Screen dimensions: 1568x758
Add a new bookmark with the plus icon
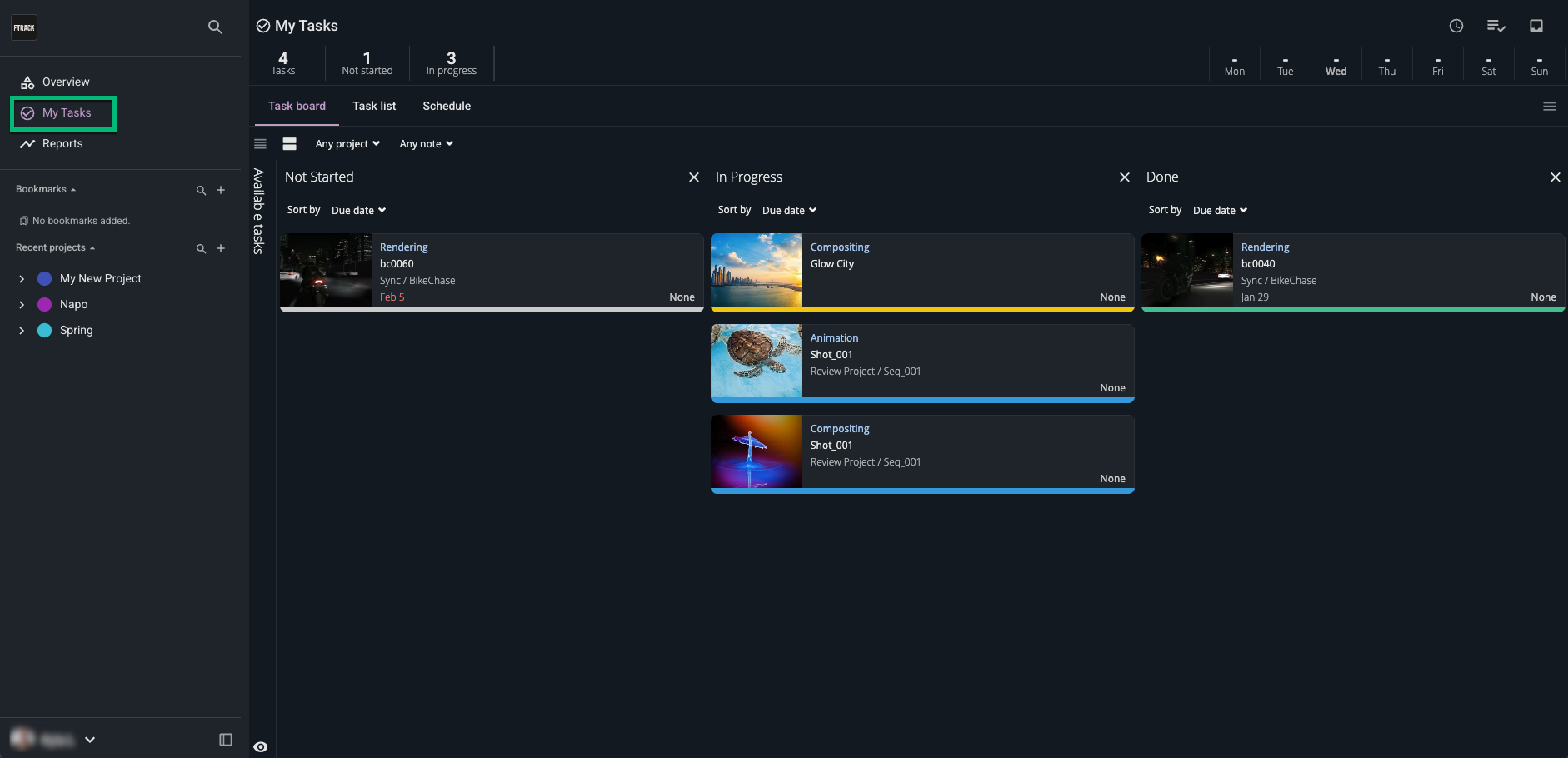point(221,190)
